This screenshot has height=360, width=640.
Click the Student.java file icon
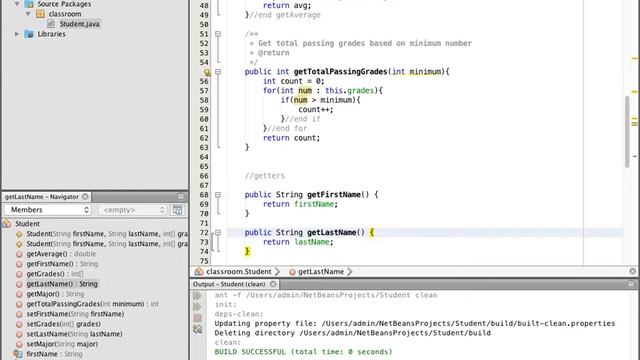[51, 24]
